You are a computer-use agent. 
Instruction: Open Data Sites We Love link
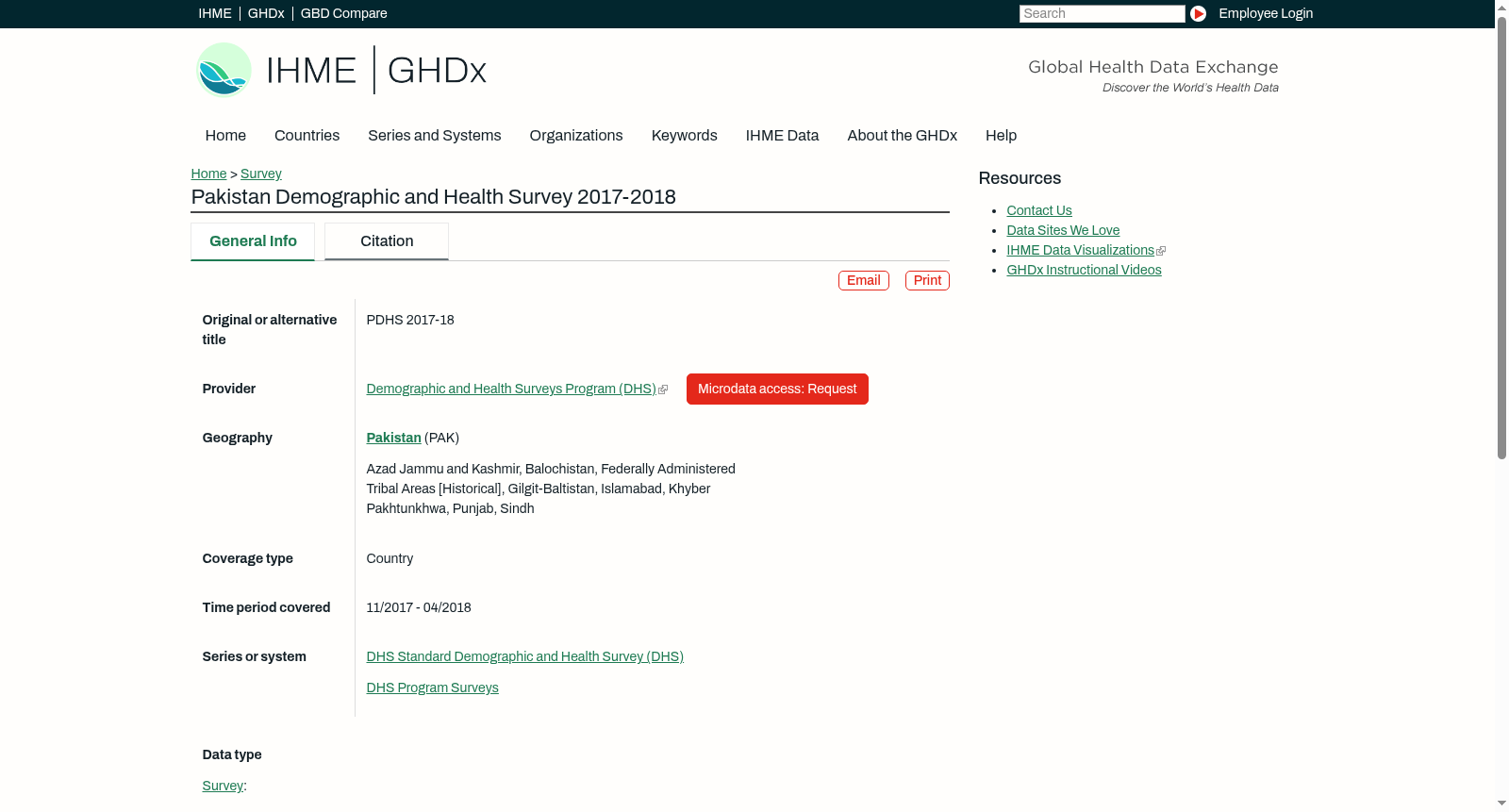click(1063, 231)
